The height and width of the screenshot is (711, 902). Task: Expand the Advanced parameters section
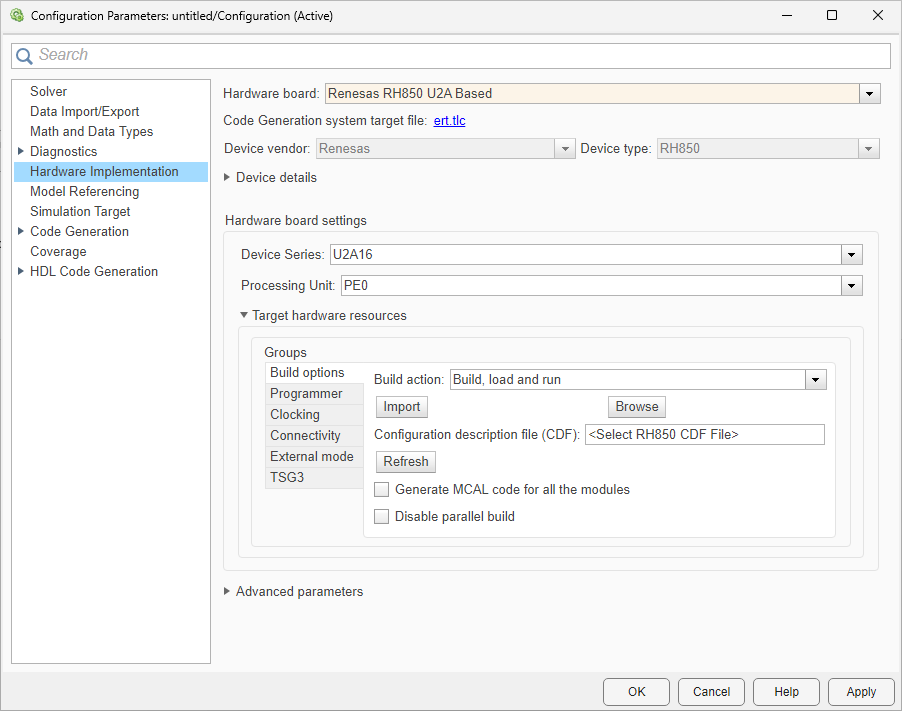[x=226, y=592]
